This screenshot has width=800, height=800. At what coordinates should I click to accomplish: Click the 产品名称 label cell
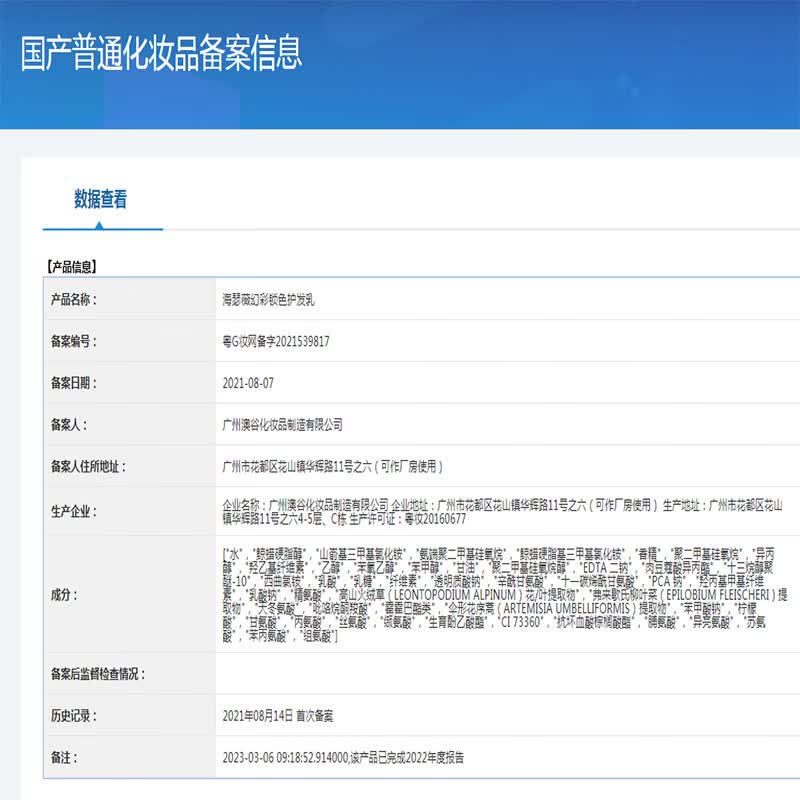(x=130, y=299)
